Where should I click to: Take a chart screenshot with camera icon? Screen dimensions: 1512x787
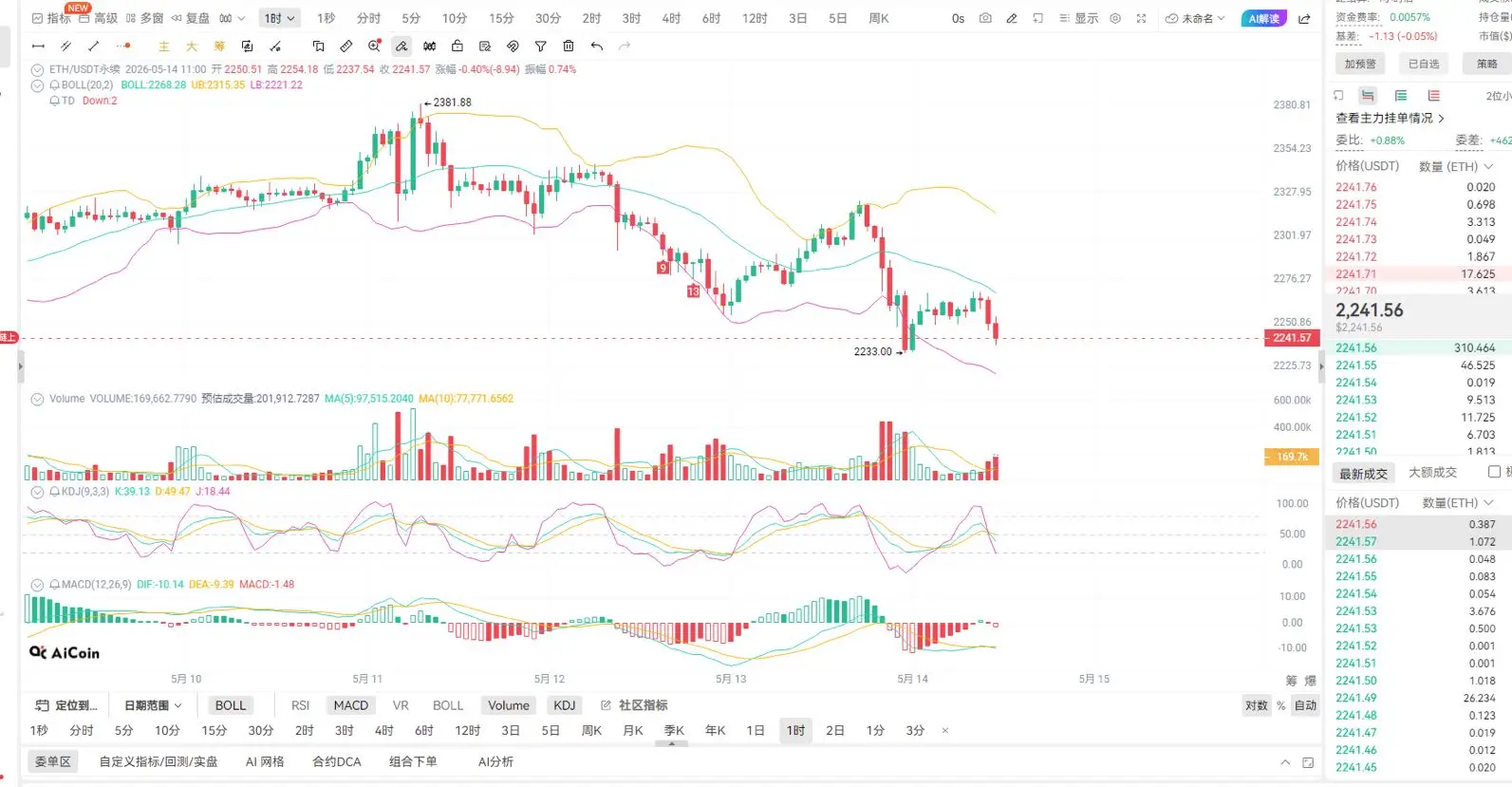(985, 18)
